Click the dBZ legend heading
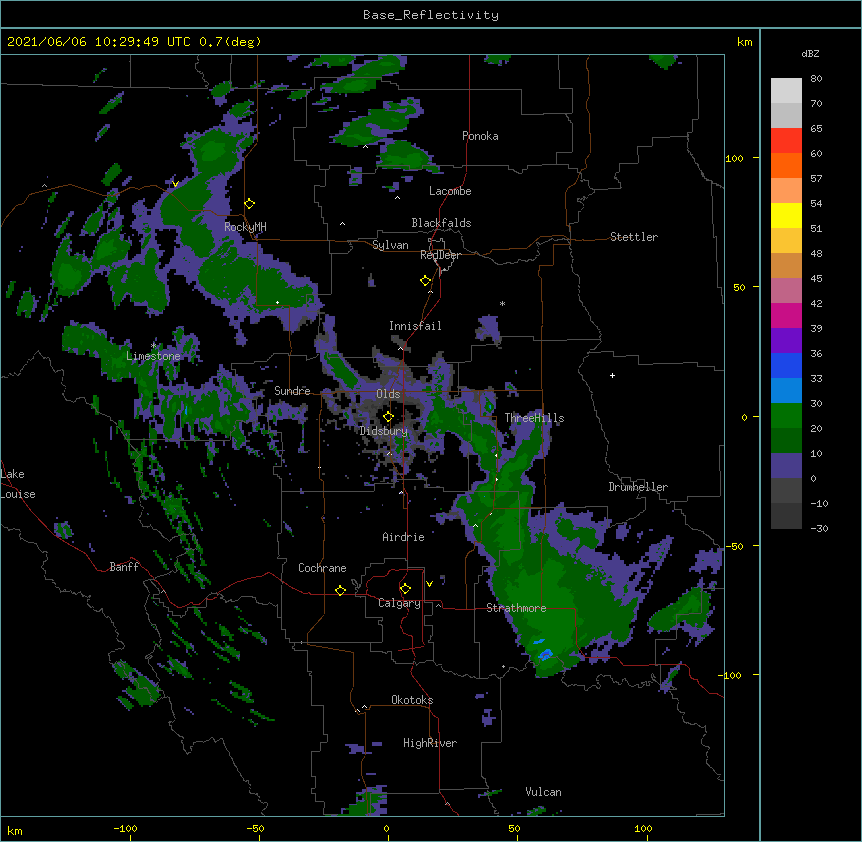 click(810, 53)
